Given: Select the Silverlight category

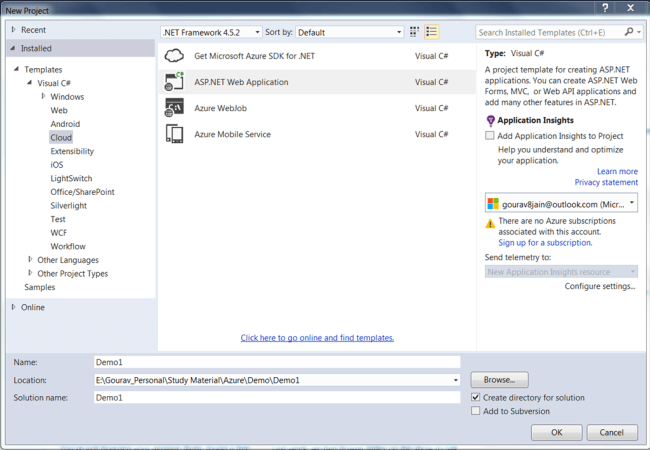Looking at the screenshot, I should point(68,206).
